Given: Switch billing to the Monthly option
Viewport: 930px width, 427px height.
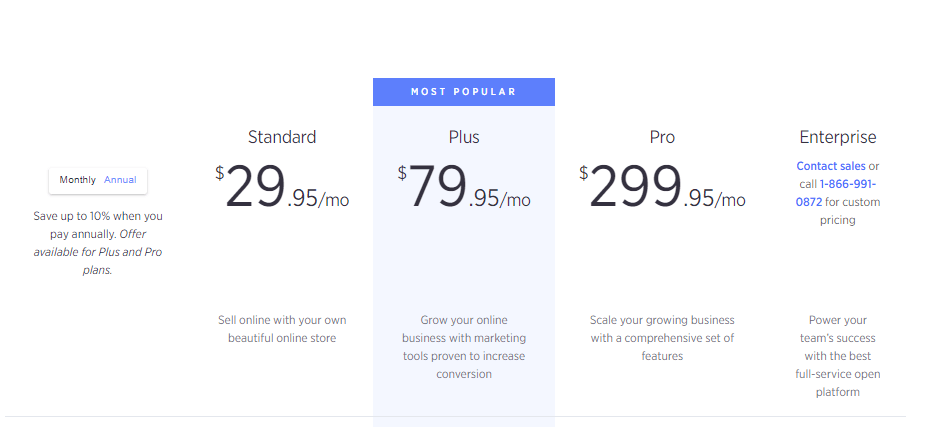Looking at the screenshot, I should pyautogui.click(x=77, y=180).
